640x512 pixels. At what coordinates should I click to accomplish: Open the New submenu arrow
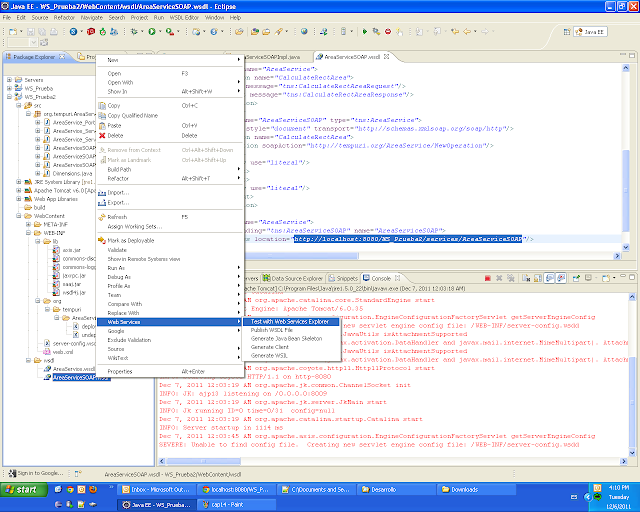[x=239, y=60]
